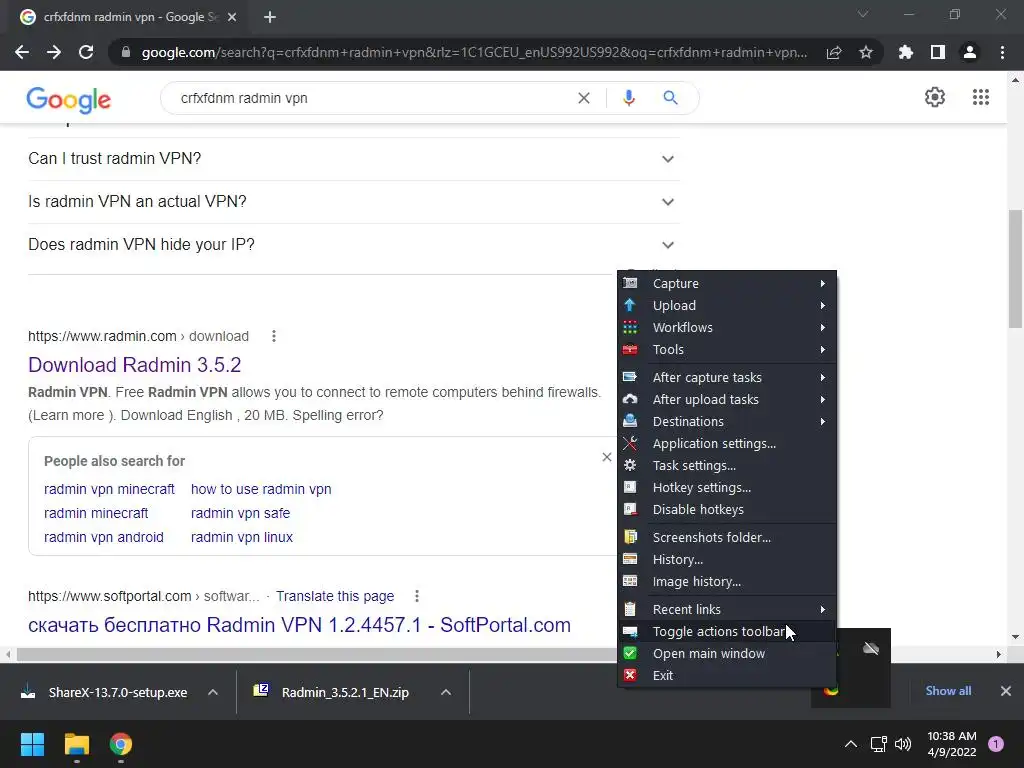This screenshot has width=1024, height=768.
Task: Open Chrome profile avatar
Action: click(970, 52)
